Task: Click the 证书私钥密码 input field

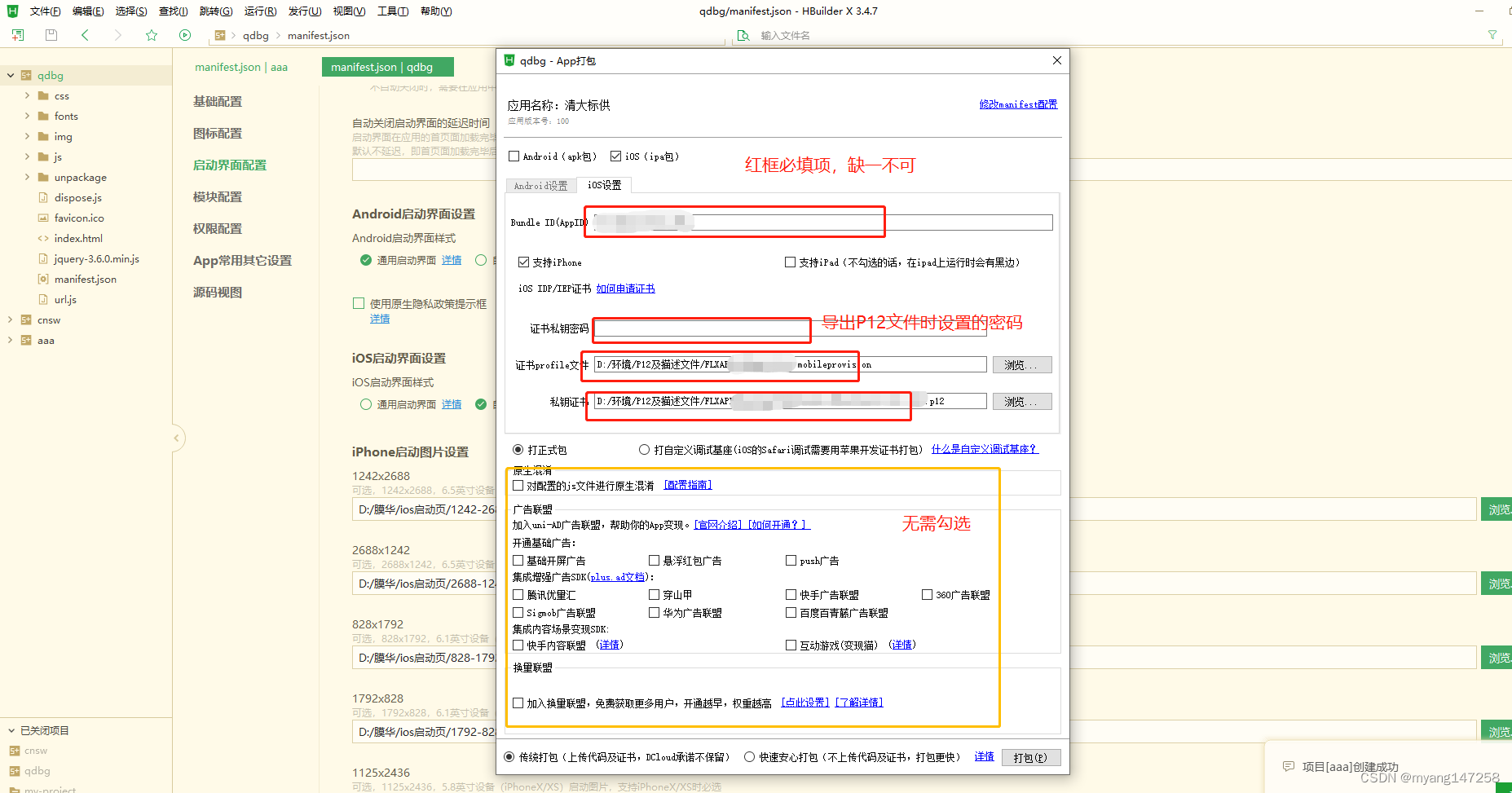Action: [790, 328]
